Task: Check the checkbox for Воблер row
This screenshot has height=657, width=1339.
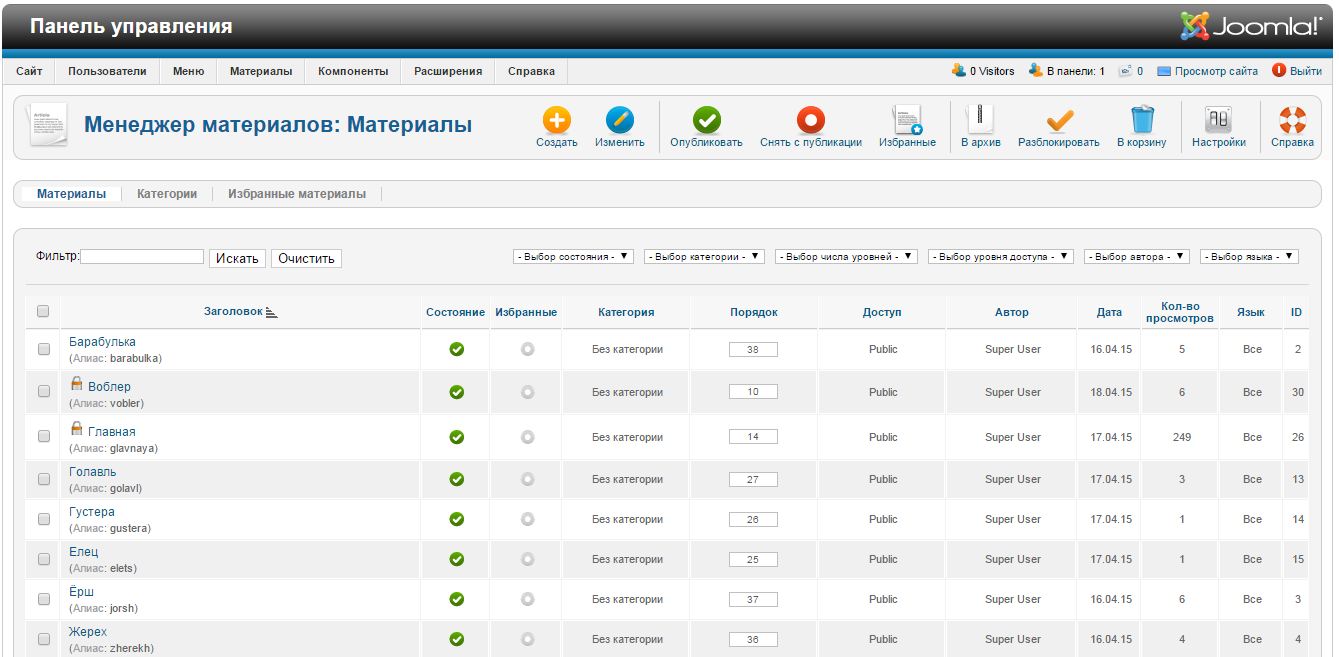Action: 43,392
